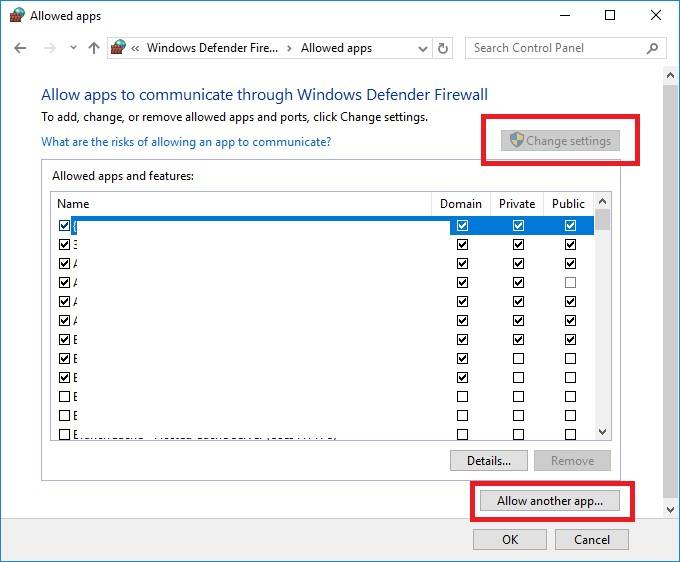The image size is (680, 562).
Task: Refresh the Allowed apps page
Action: tap(442, 48)
